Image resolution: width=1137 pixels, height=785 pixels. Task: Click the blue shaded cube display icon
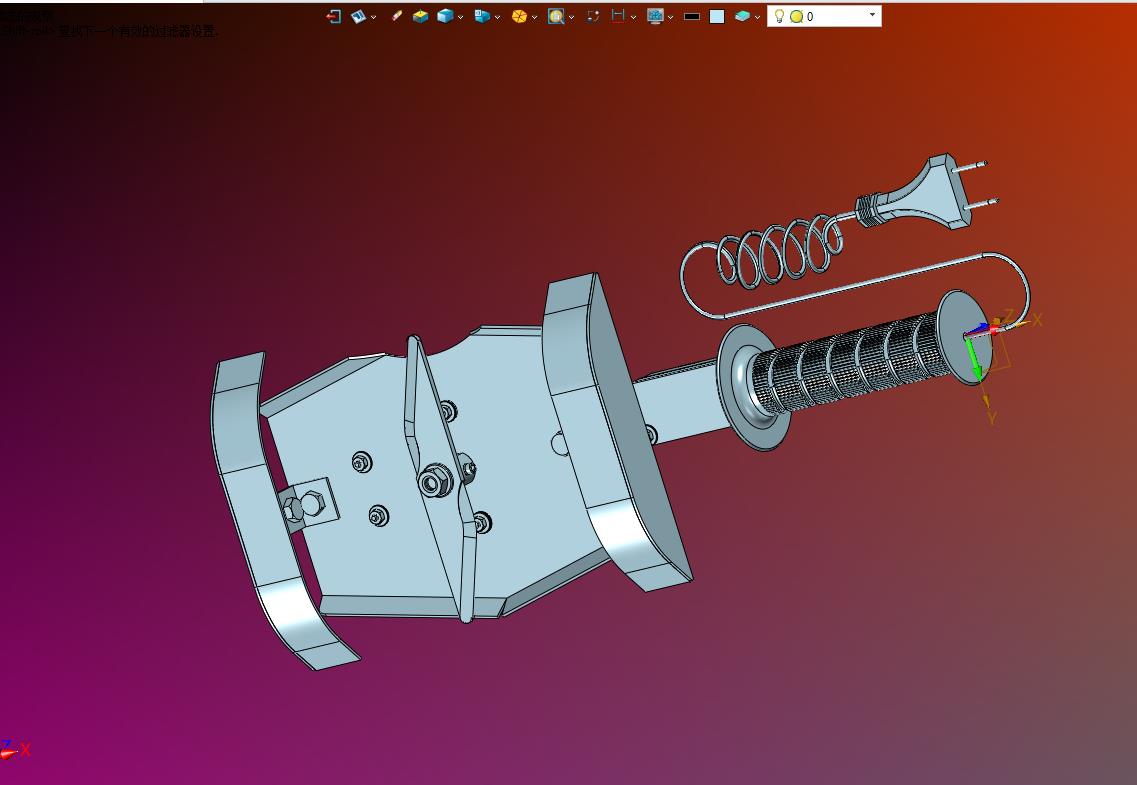point(445,17)
